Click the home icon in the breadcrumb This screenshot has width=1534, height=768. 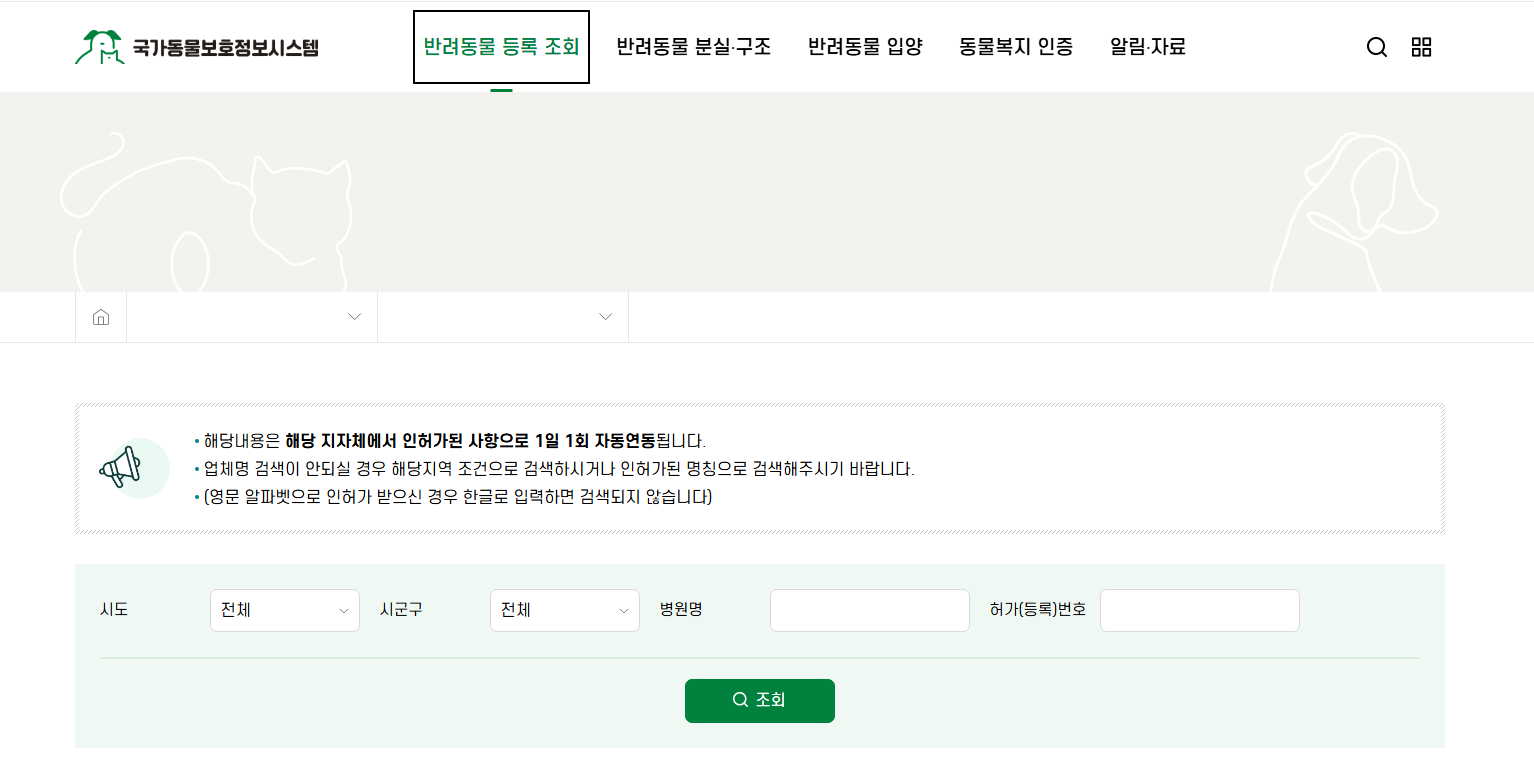pyautogui.click(x=100, y=316)
